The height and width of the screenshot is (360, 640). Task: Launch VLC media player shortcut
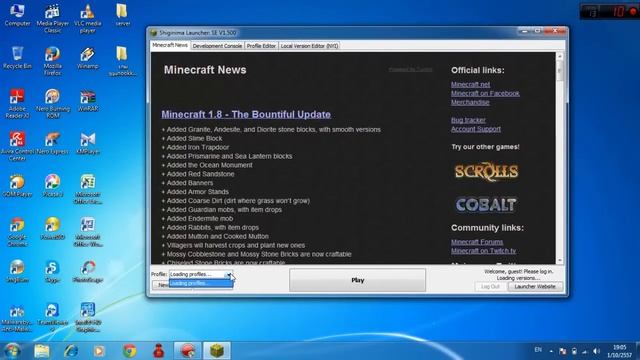(87, 18)
